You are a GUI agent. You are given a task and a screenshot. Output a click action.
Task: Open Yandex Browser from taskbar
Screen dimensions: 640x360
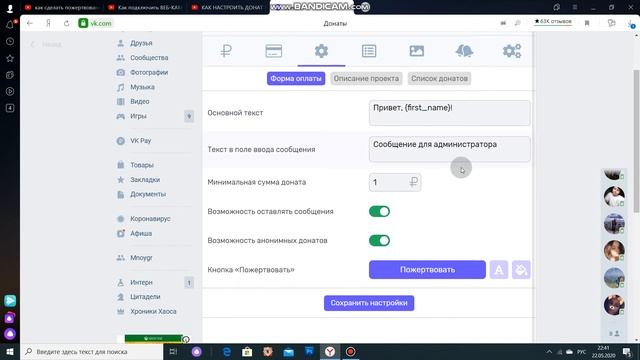330,351
